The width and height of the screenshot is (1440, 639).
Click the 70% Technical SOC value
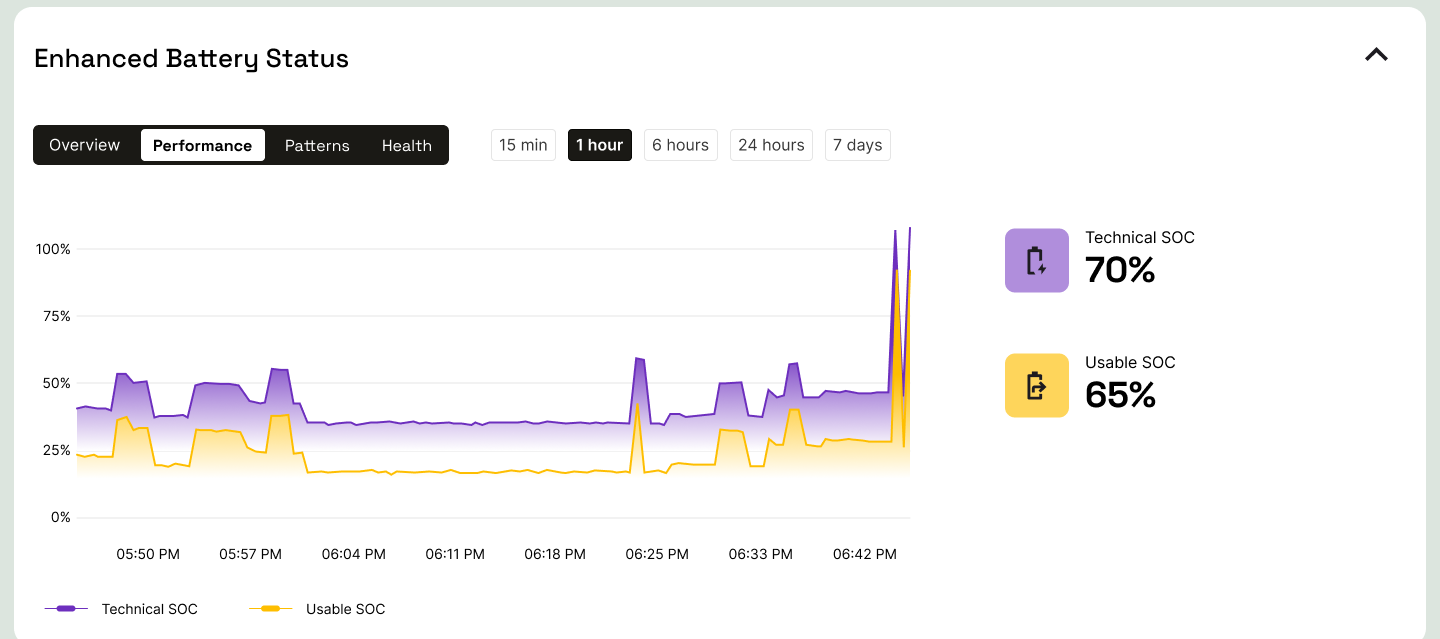pyautogui.click(x=1120, y=270)
